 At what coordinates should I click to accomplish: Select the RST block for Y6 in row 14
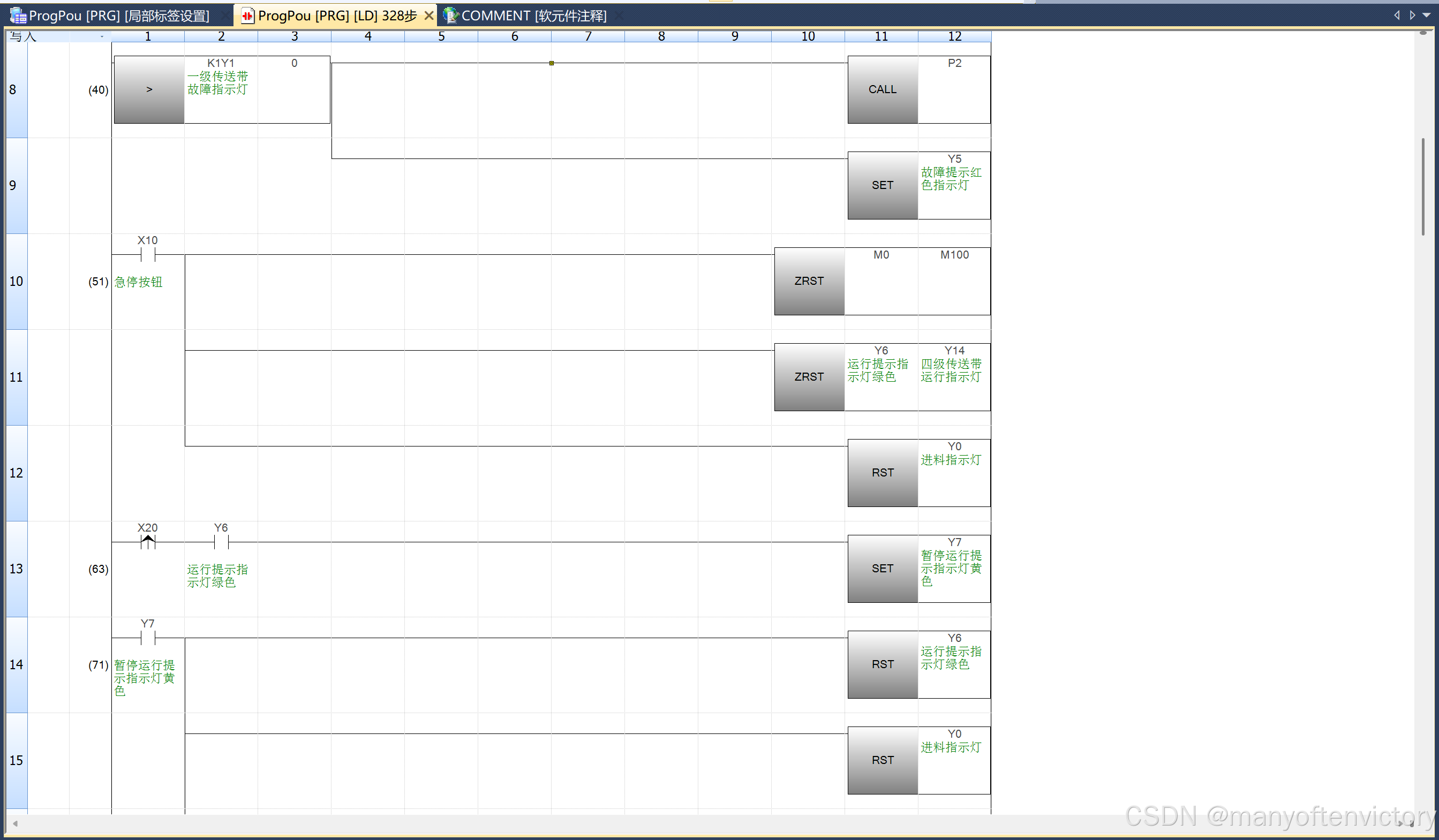[x=883, y=665]
